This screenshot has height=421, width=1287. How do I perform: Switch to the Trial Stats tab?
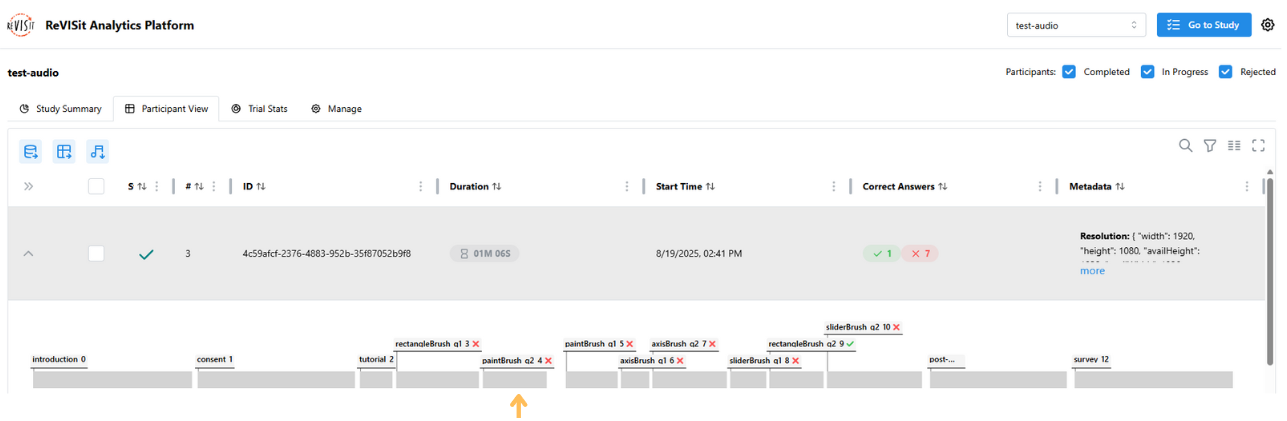259,108
